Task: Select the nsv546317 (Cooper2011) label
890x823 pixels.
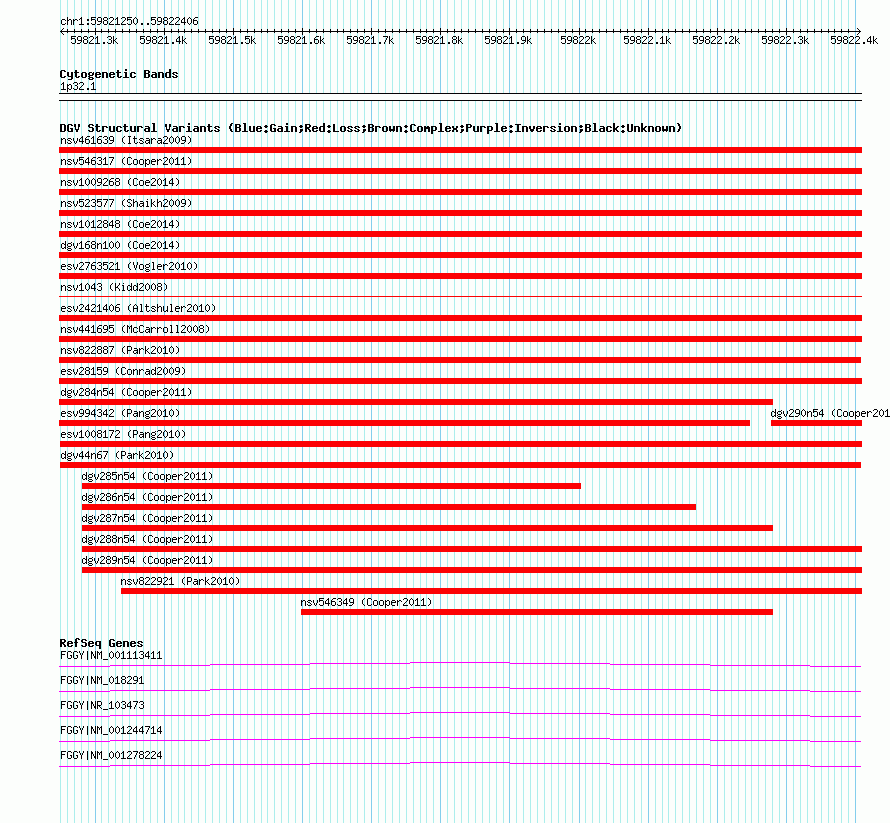Action: pyautogui.click(x=126, y=161)
